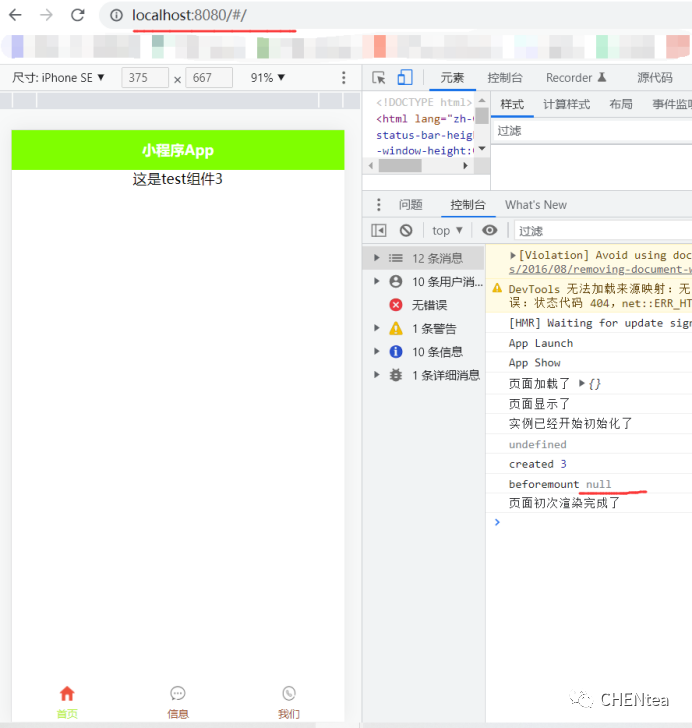Viewport: 692px width, 728px height.
Task: Open the top context selector dropdown
Action: (x=447, y=231)
